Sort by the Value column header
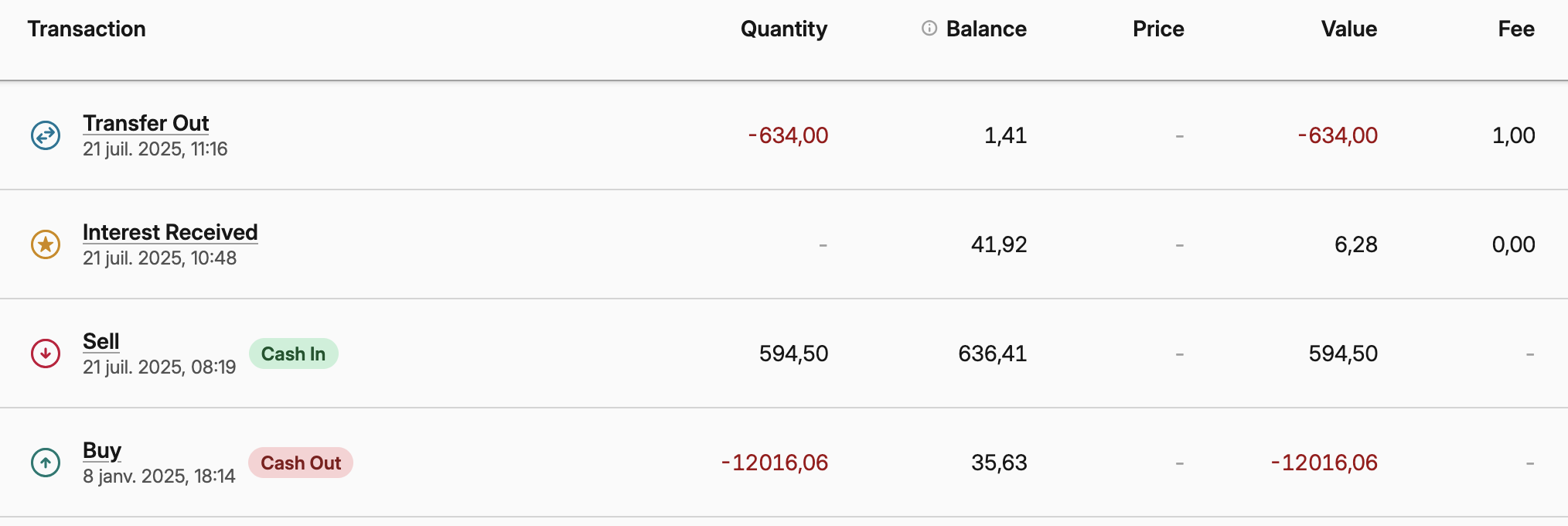The height and width of the screenshot is (526, 1568). coord(1349,29)
